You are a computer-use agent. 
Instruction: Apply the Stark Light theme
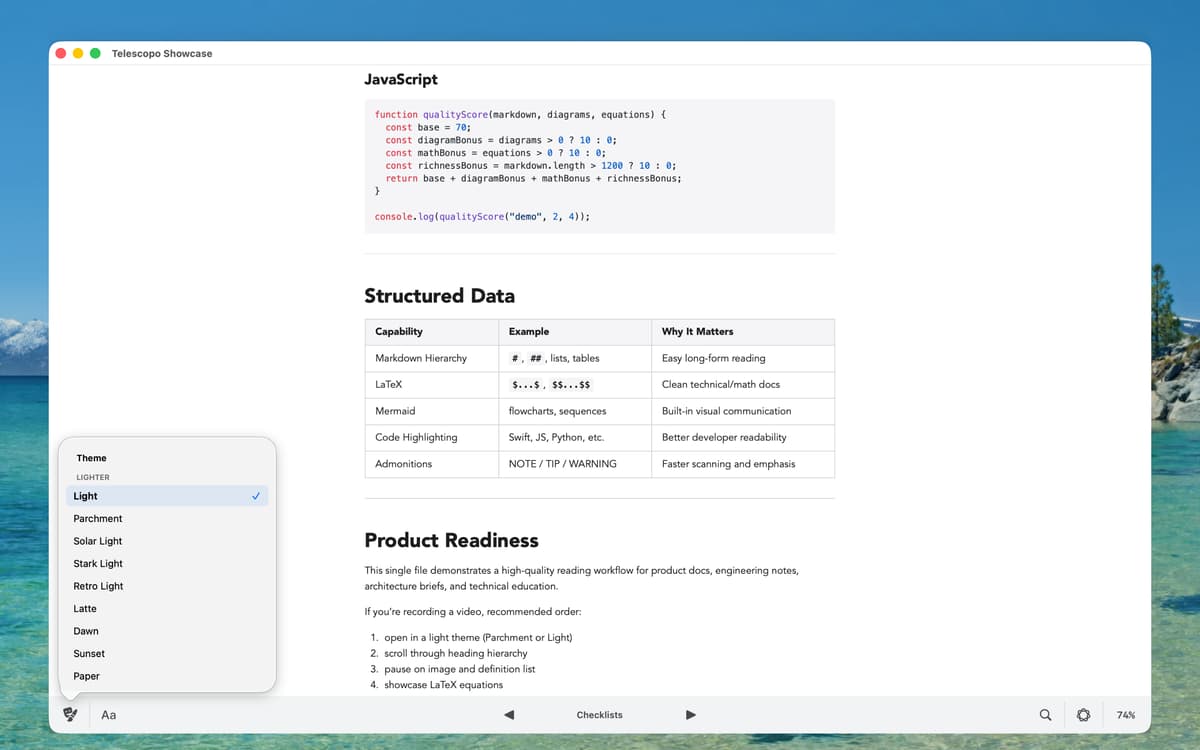pyautogui.click(x=98, y=564)
